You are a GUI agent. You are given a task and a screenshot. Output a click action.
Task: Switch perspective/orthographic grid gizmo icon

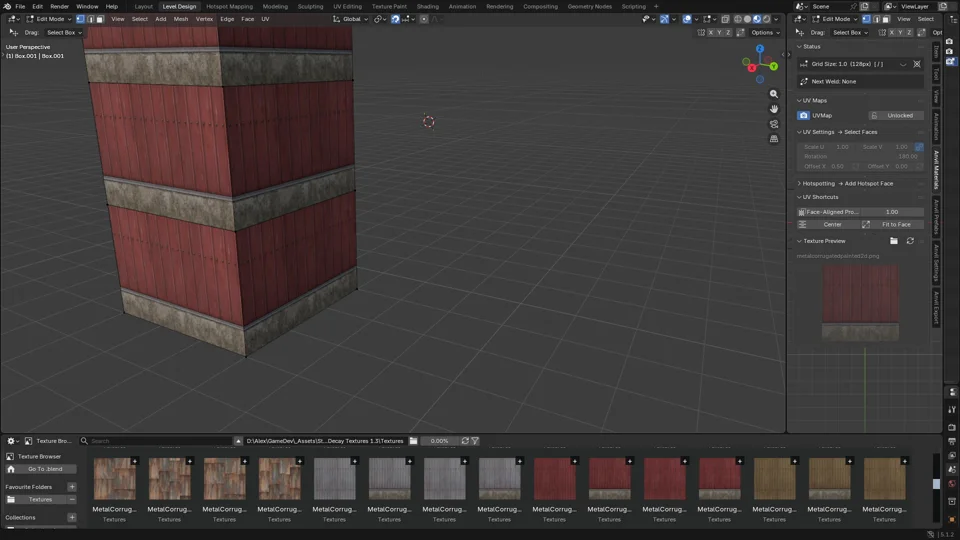(774, 139)
